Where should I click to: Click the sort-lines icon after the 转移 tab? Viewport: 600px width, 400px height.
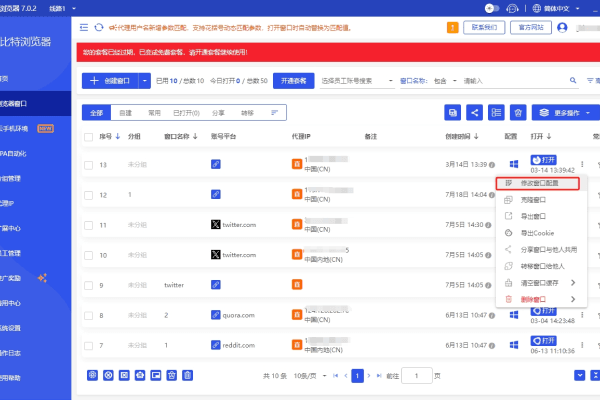[274, 113]
